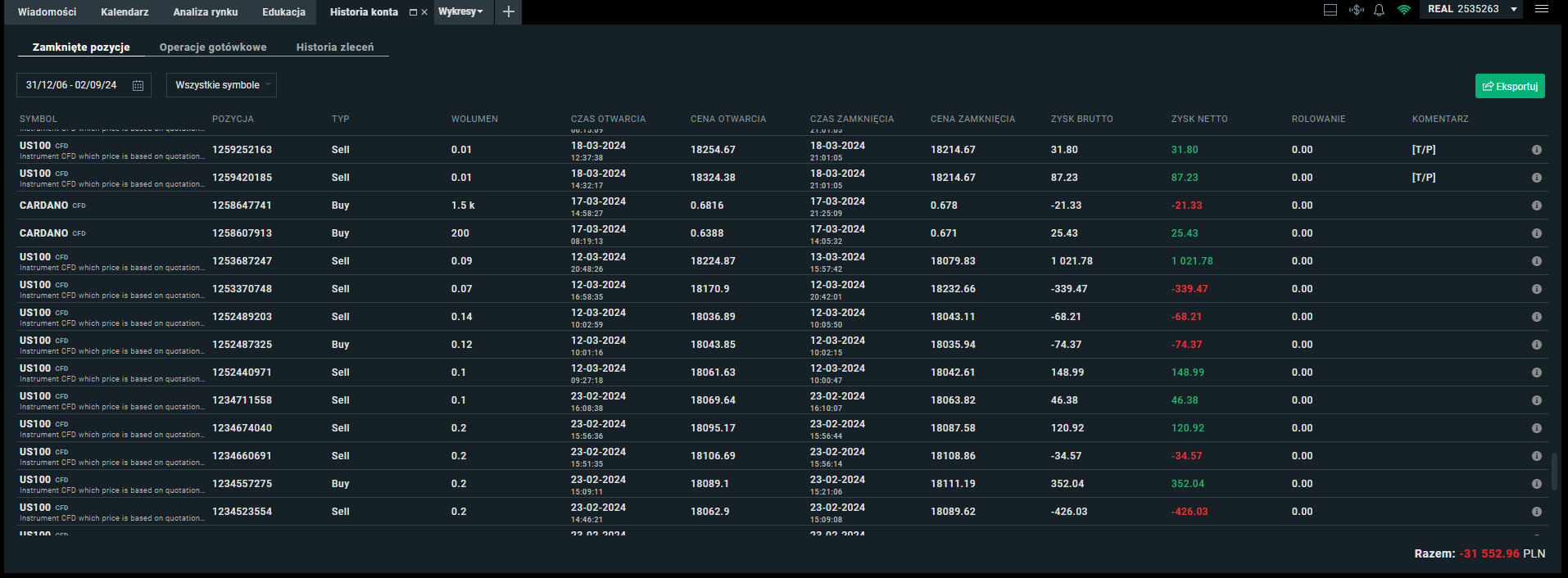Check the green connection status icon

tap(1404, 11)
